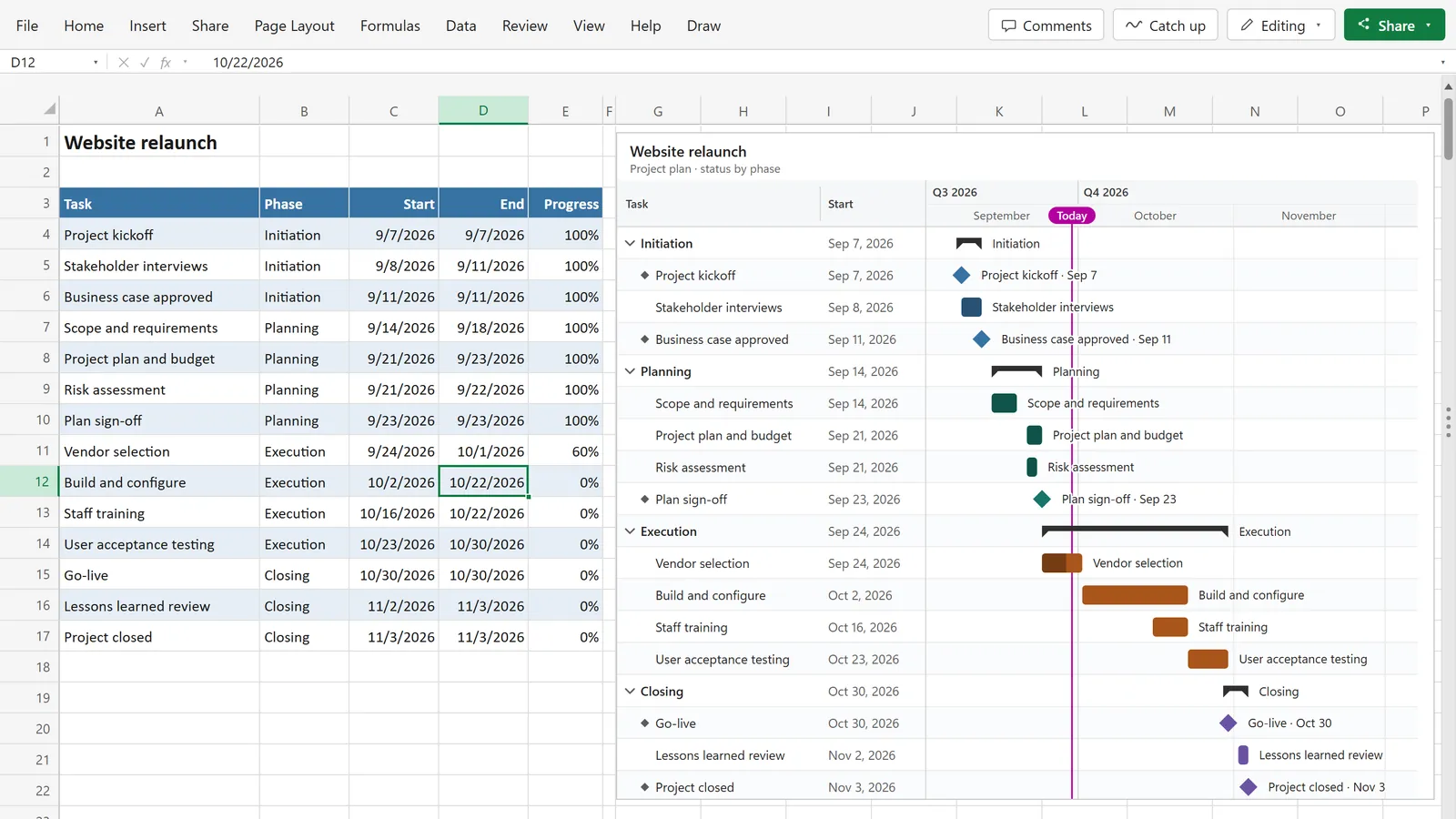
Task: Open the File menu
Action: 27,25
